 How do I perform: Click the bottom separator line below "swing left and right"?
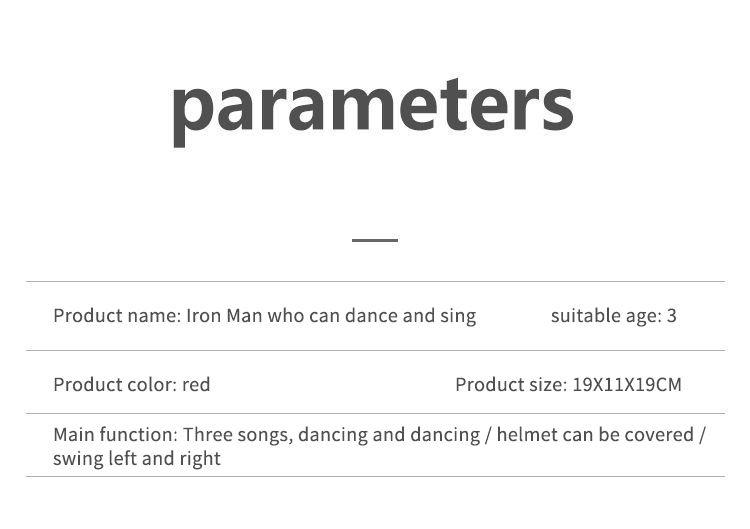click(375, 477)
